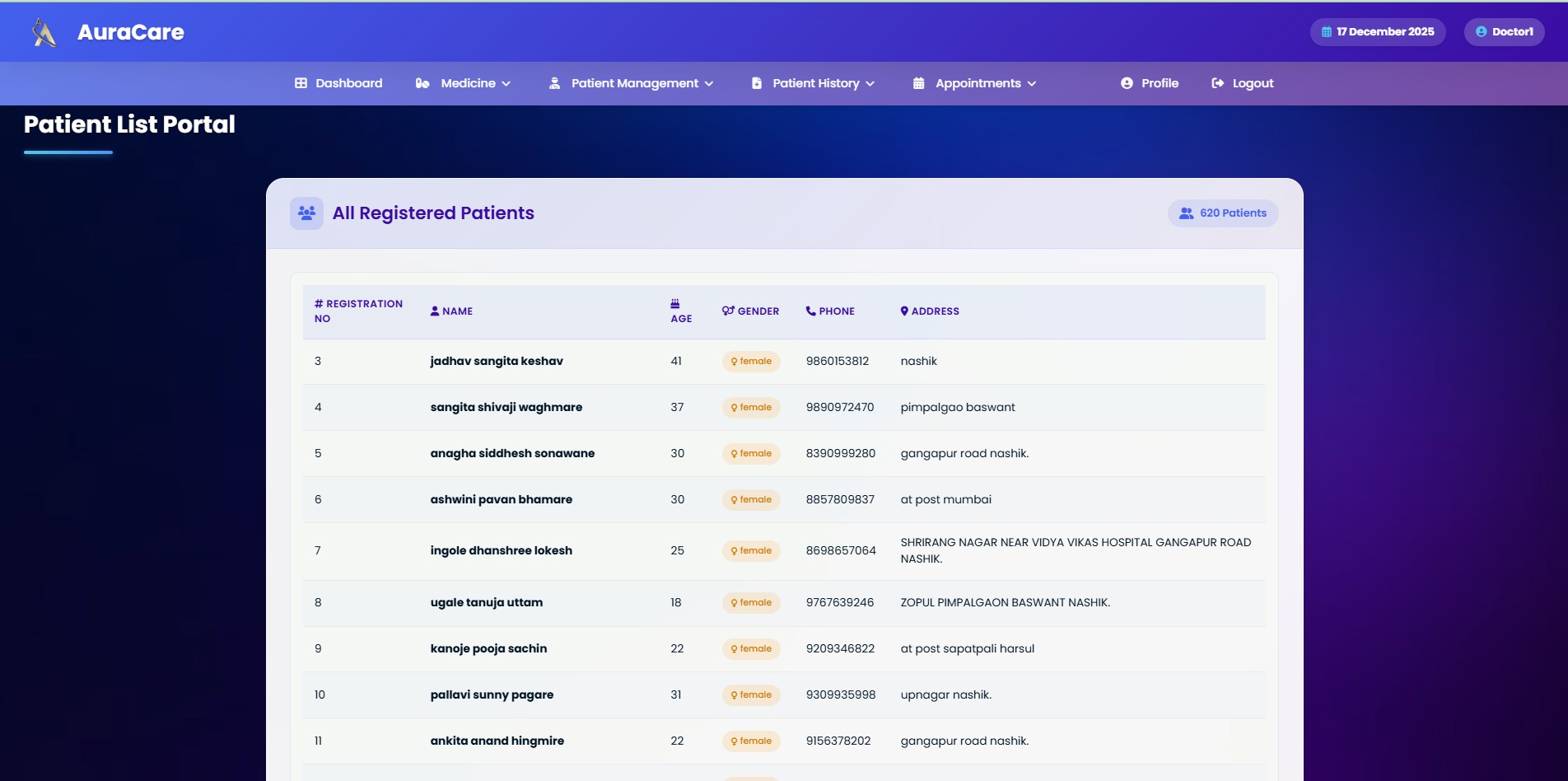Click the Patient History file icon

pyautogui.click(x=757, y=83)
